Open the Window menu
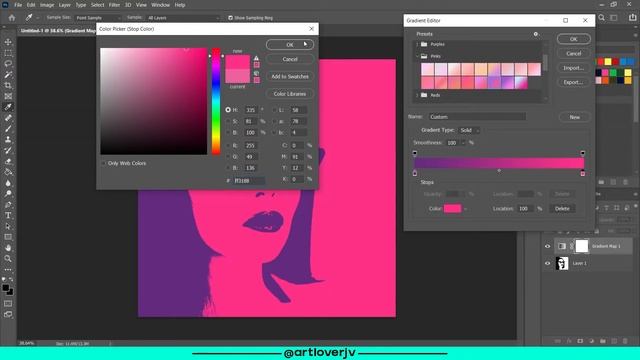Image resolution: width=640 pixels, height=360 pixels. (x=160, y=5)
